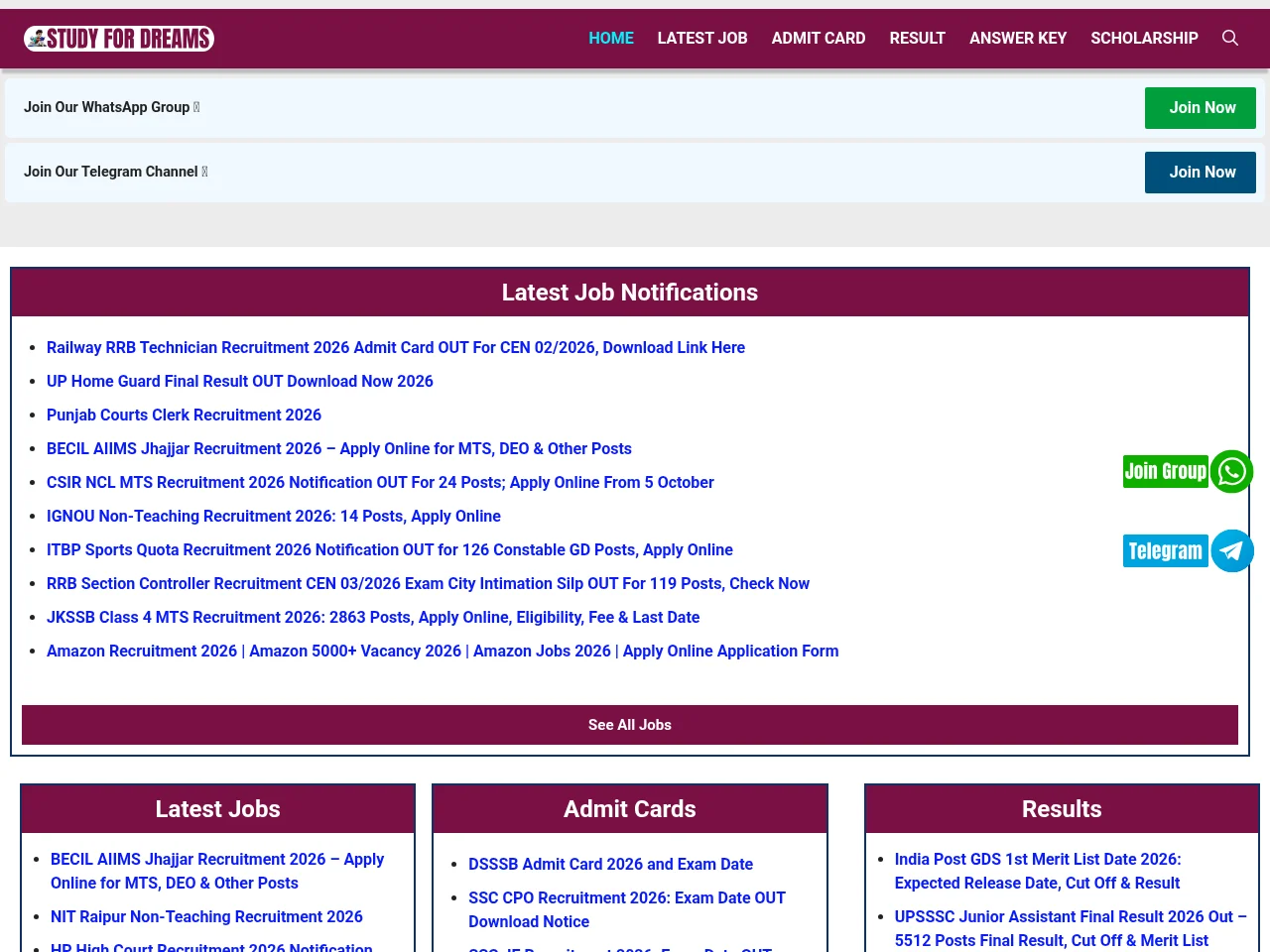The image size is (1270, 952).
Task: Open the search icon in navigation bar
Action: [x=1230, y=38]
